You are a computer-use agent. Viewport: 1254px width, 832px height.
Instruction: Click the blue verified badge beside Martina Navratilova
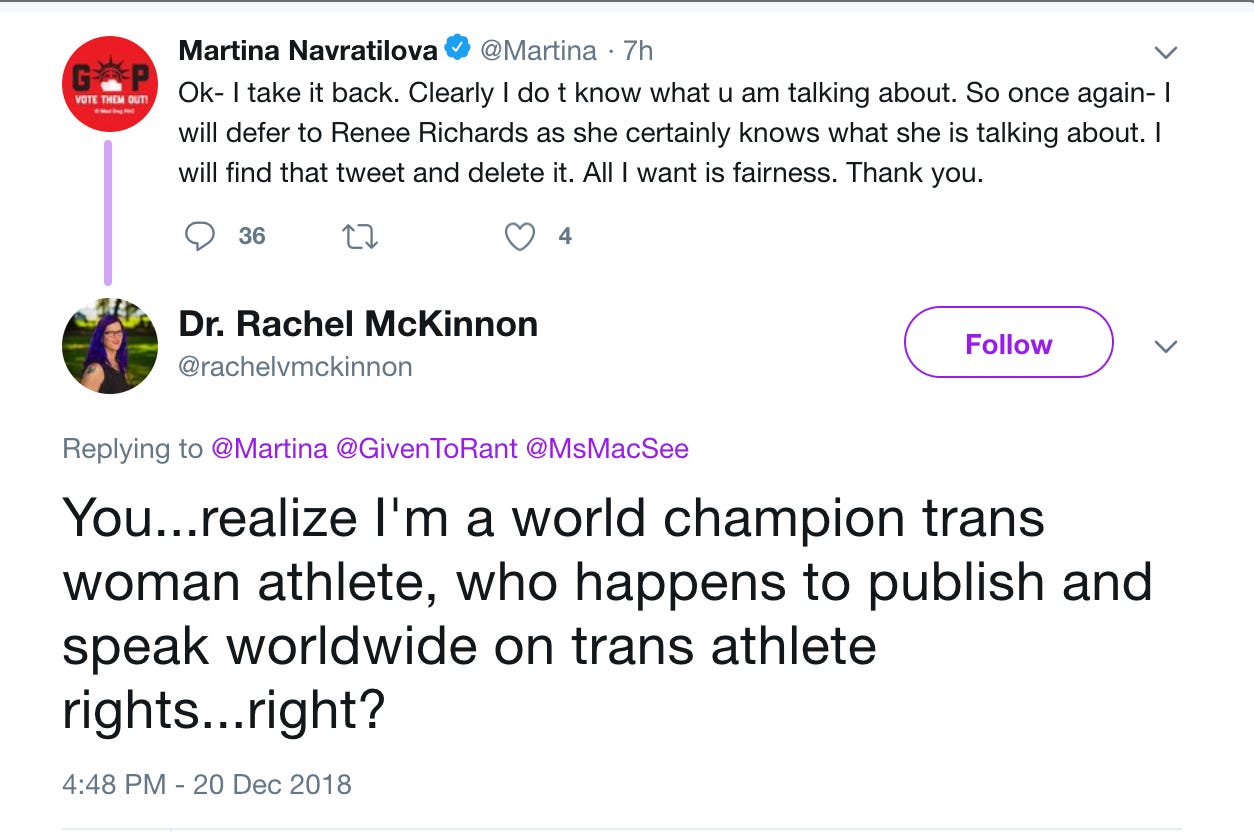pyautogui.click(x=457, y=48)
